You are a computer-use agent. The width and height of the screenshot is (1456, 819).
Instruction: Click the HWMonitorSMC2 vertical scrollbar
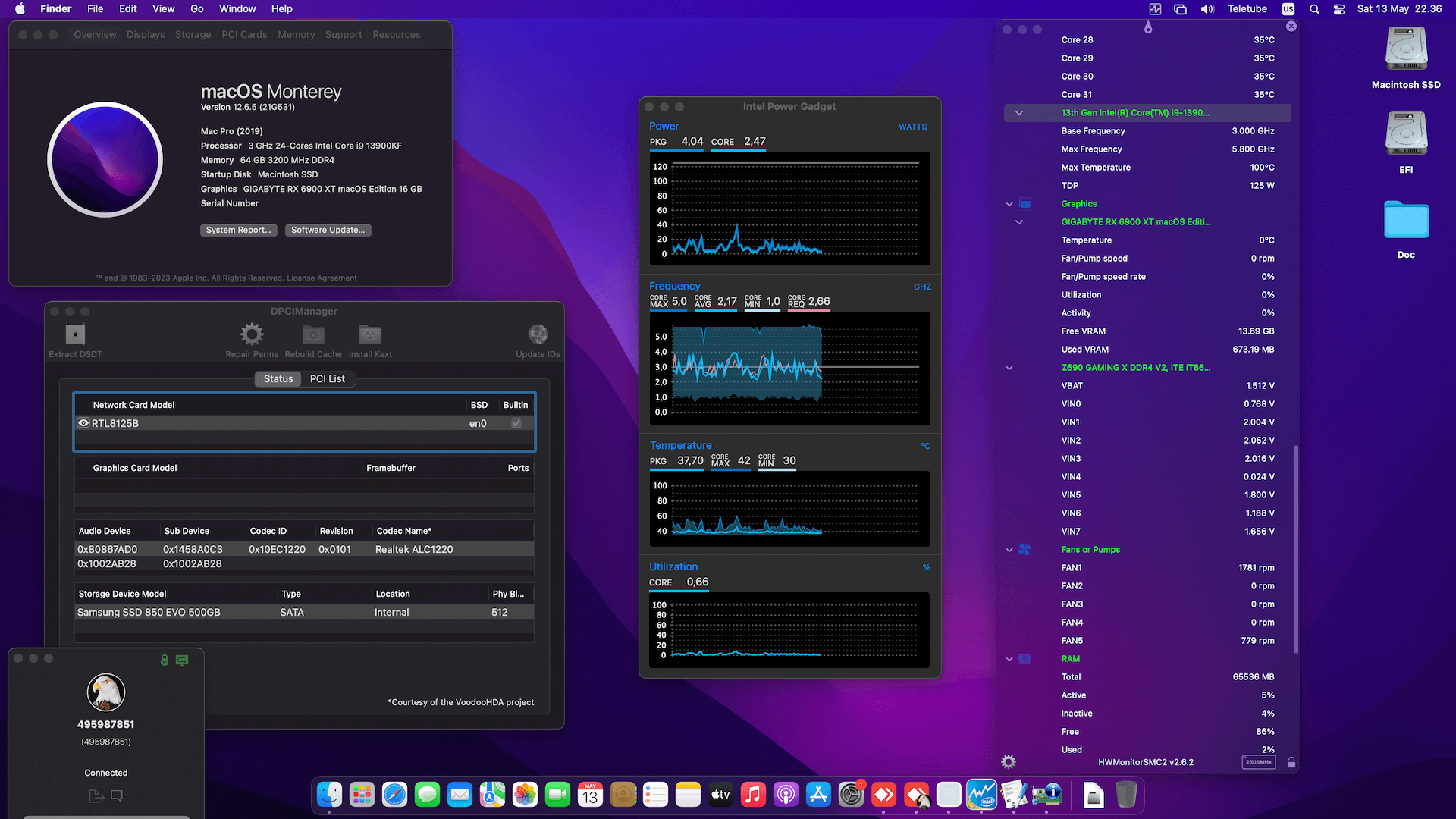pos(1295,549)
